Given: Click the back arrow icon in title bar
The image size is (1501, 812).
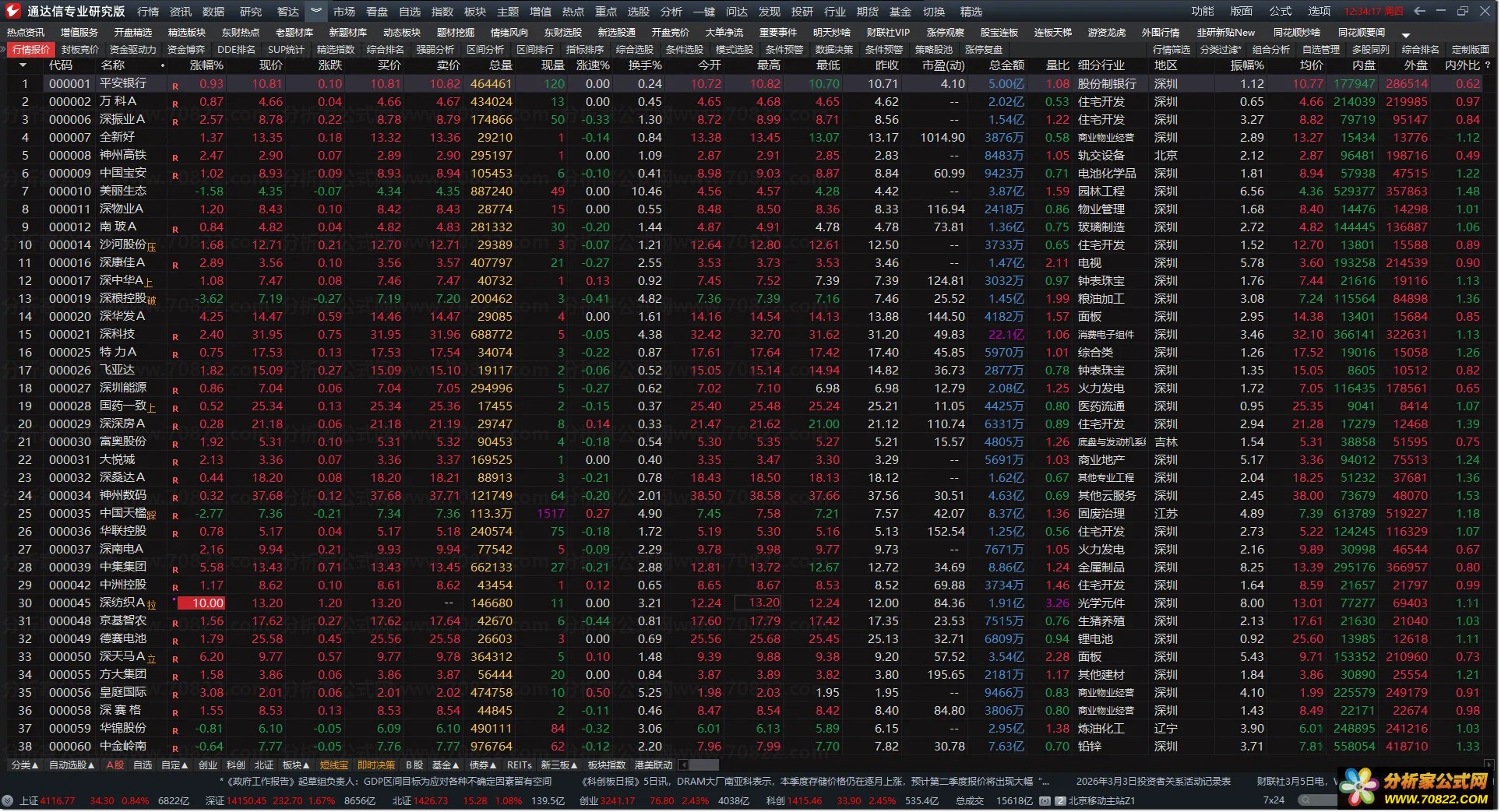Looking at the screenshot, I should [1419, 11].
